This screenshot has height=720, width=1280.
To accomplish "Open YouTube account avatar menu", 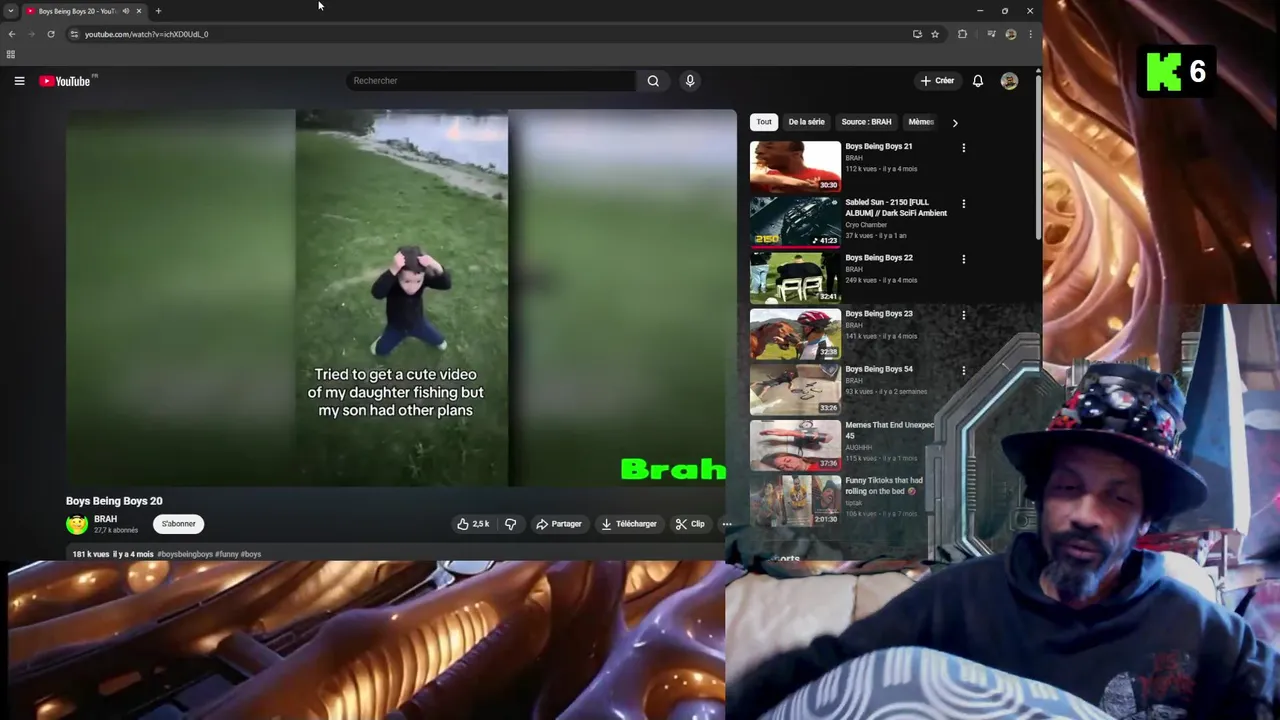I will point(1009,81).
